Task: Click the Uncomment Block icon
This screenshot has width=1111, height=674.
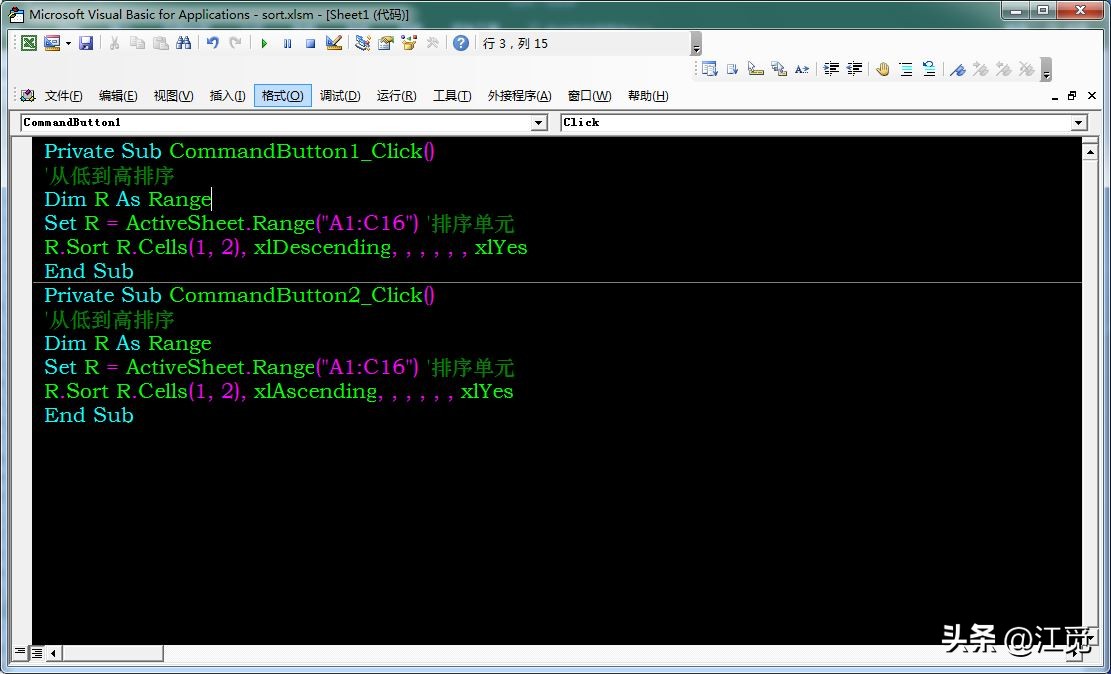Action: [x=929, y=69]
